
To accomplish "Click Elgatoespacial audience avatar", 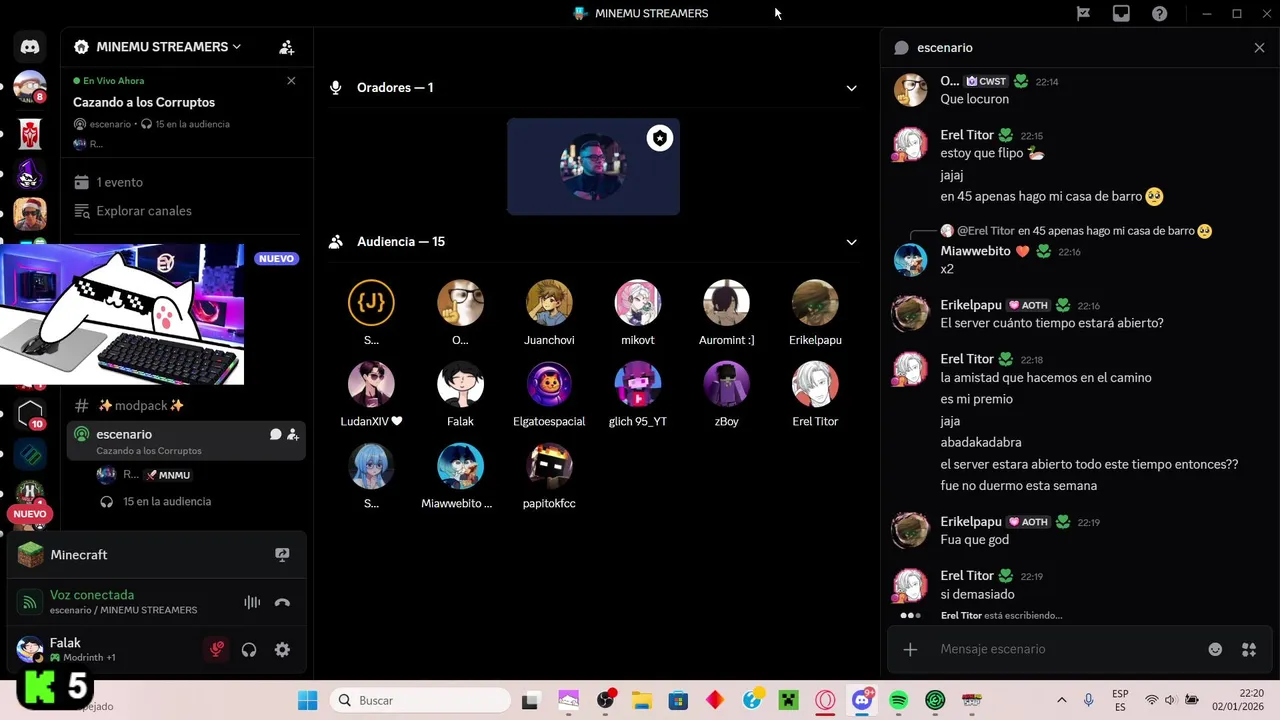I will 549,384.
